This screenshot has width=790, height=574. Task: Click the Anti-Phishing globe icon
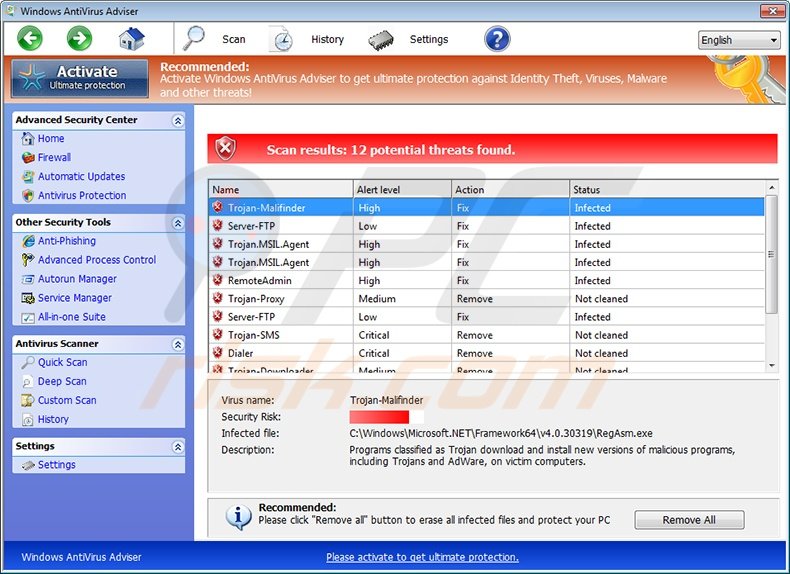[x=28, y=241]
